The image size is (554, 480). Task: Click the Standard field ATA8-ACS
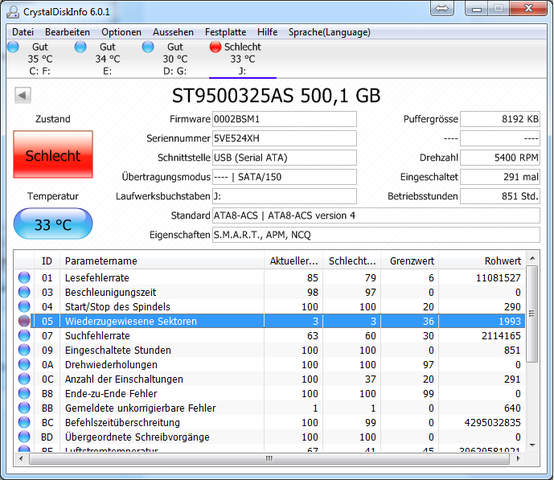(x=376, y=215)
